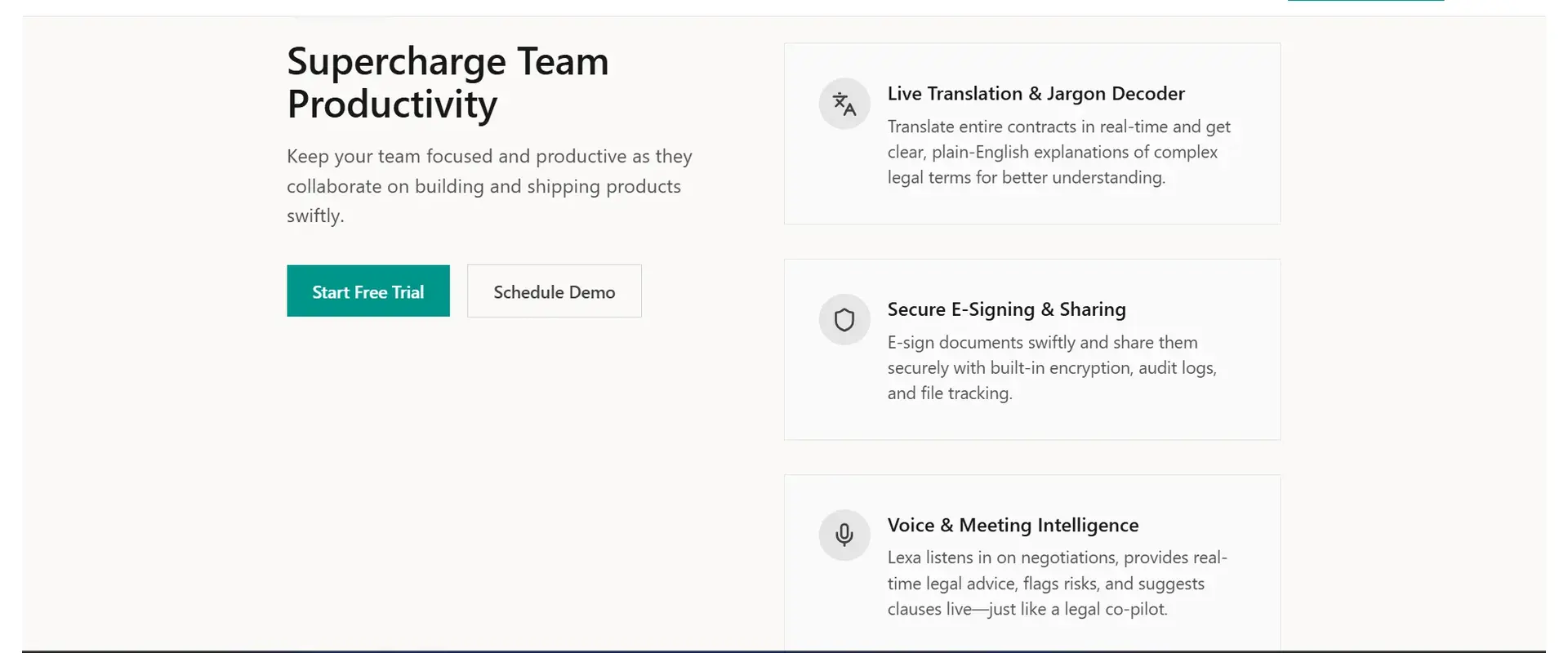Click the microphone voice icon
Image resolution: width=1568 pixels, height=653 pixels.
point(844,535)
